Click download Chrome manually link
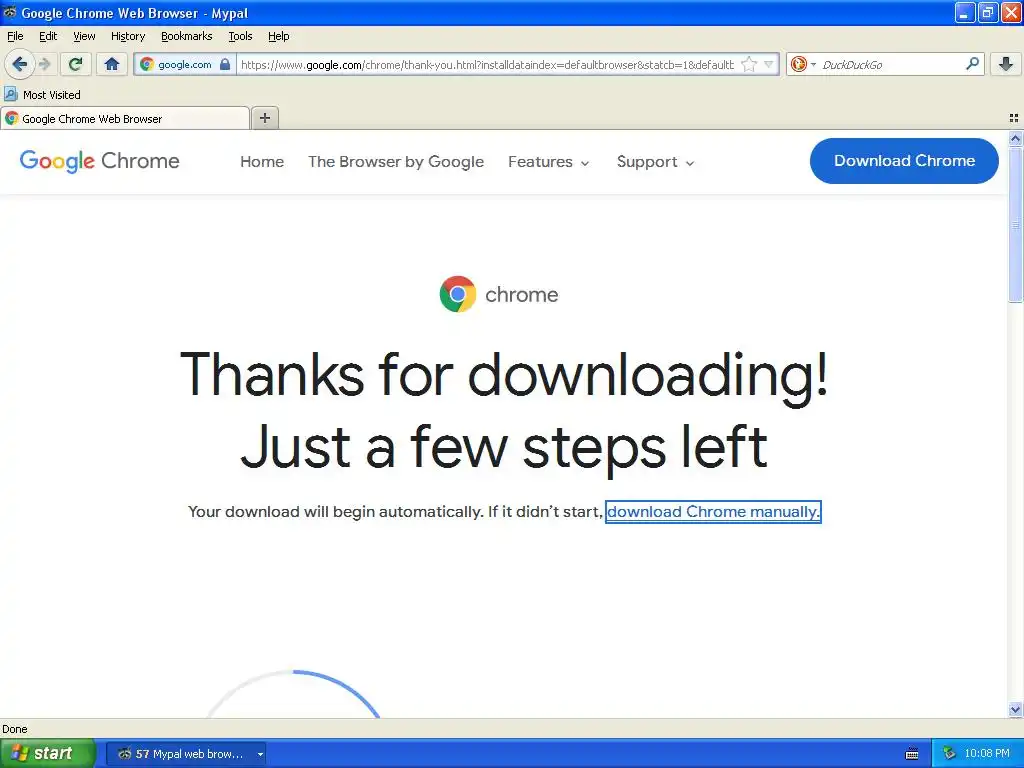This screenshot has height=768, width=1024. (712, 511)
